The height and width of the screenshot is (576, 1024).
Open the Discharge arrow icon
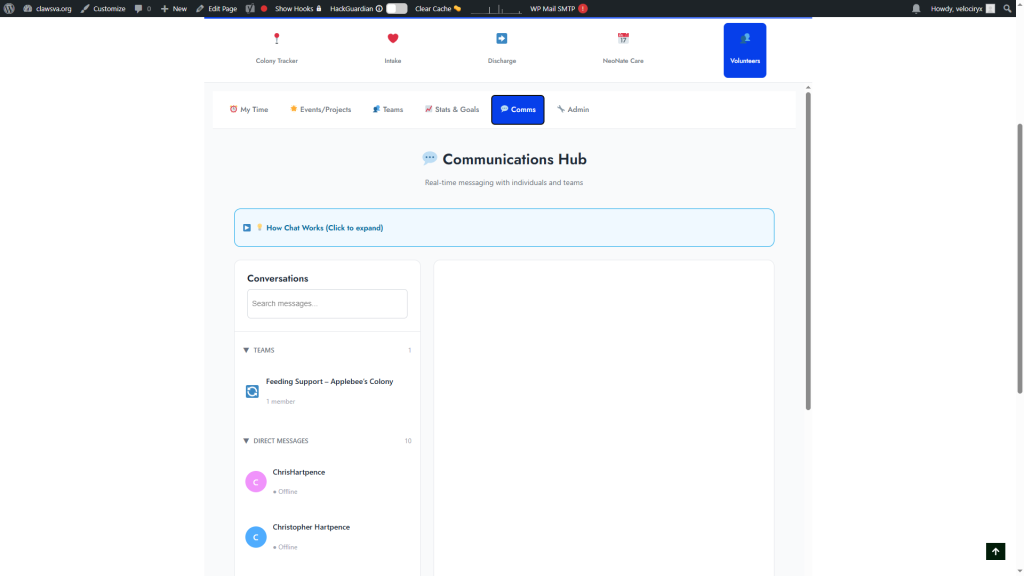[x=502, y=39]
